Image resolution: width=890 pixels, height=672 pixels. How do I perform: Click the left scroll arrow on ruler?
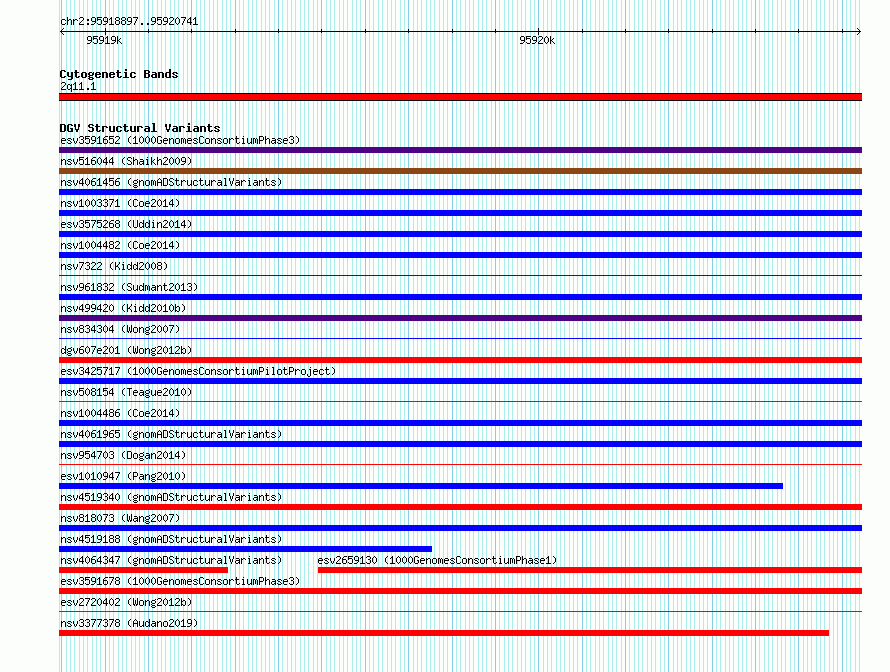pos(62,32)
